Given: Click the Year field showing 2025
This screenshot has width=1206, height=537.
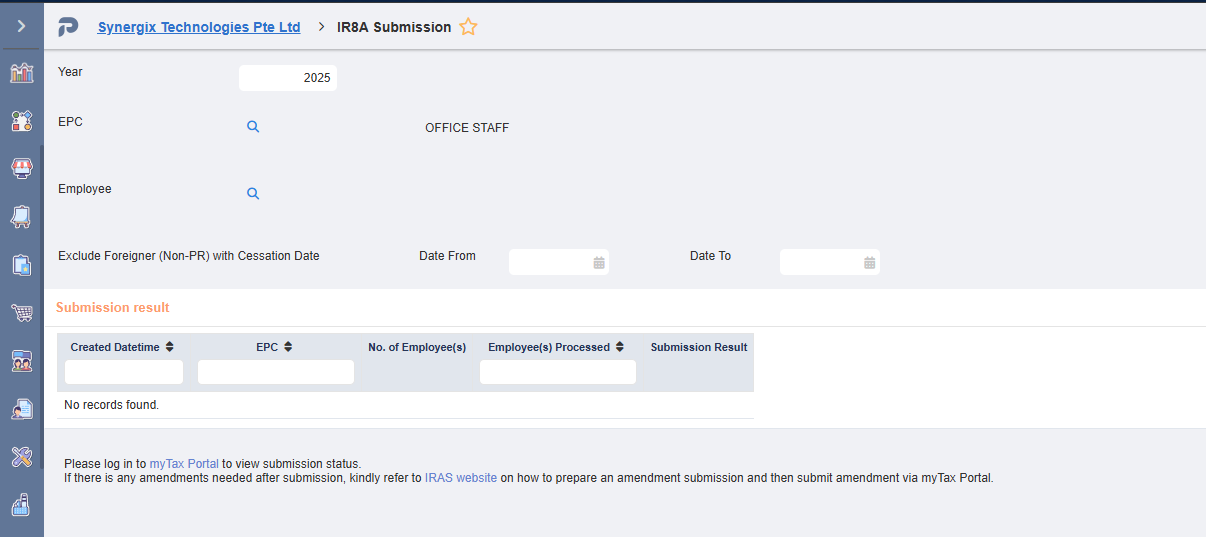Looking at the screenshot, I should [288, 78].
